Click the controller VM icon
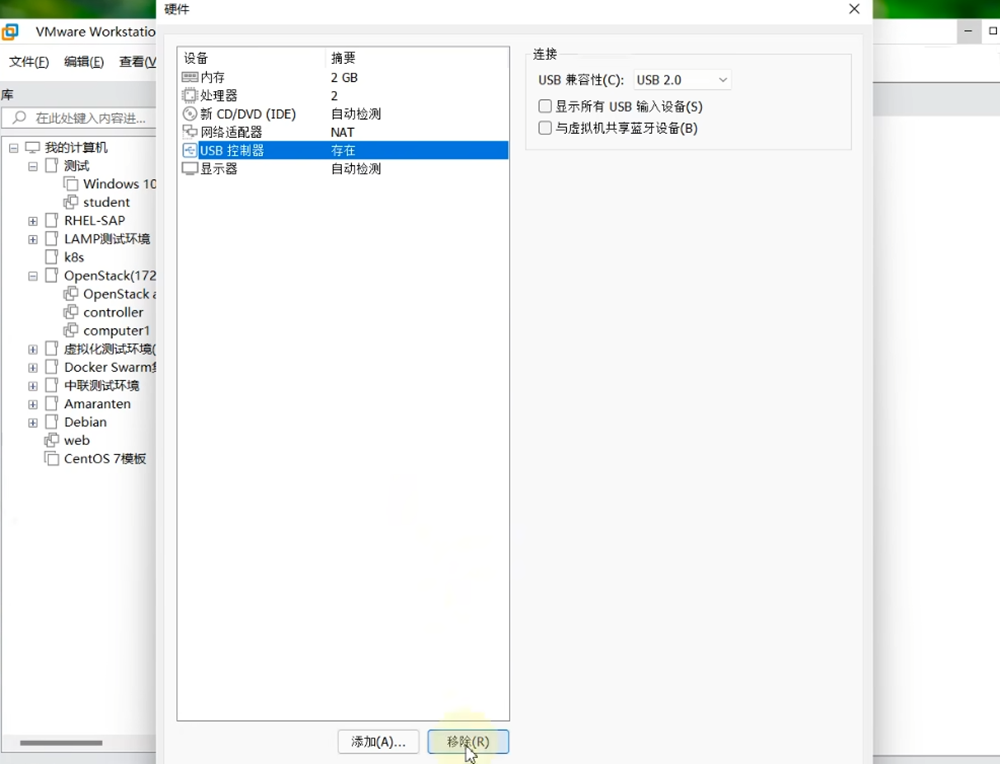Viewport: 1000px width, 764px height. 71,312
